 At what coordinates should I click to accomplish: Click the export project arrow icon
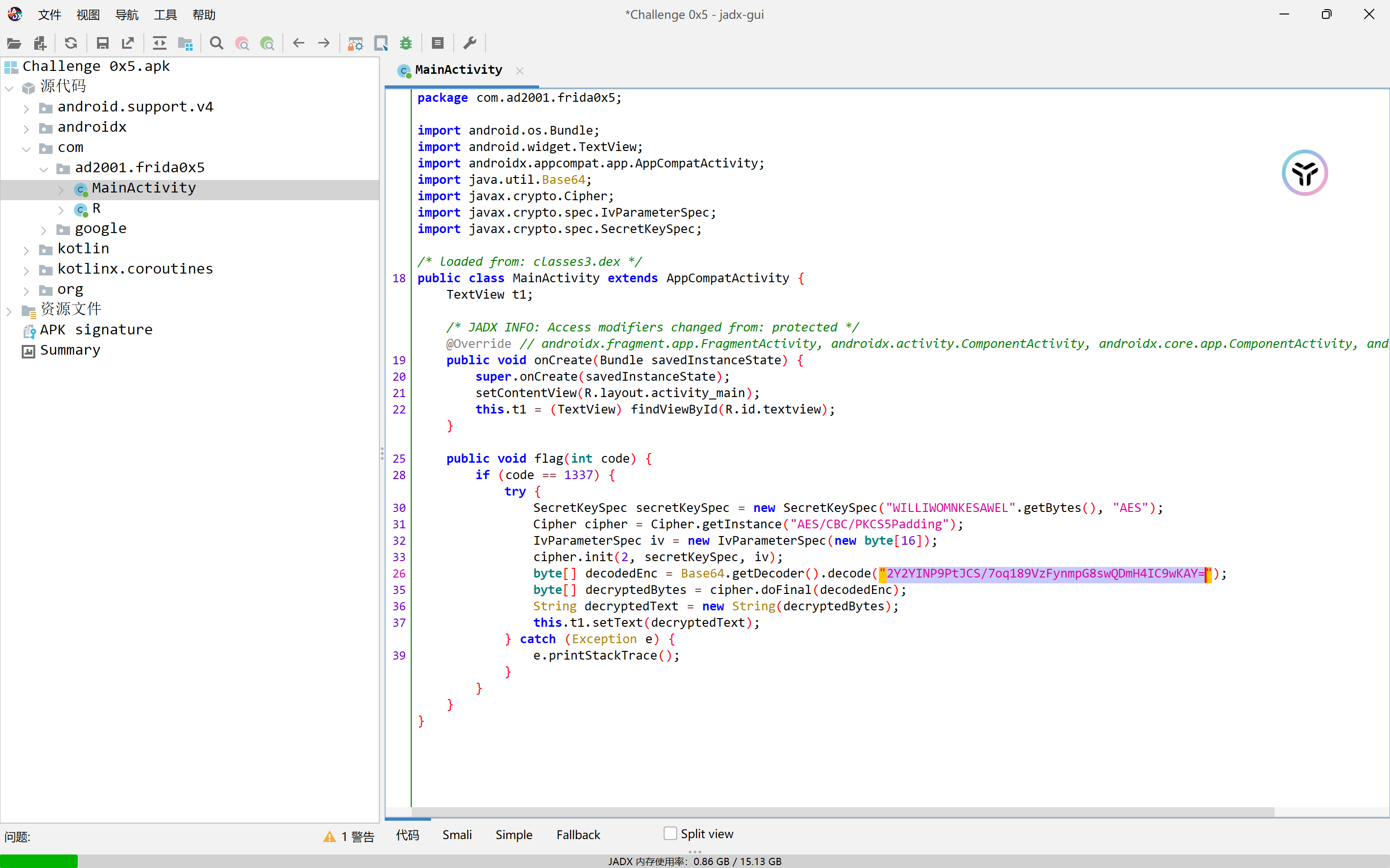[128, 43]
